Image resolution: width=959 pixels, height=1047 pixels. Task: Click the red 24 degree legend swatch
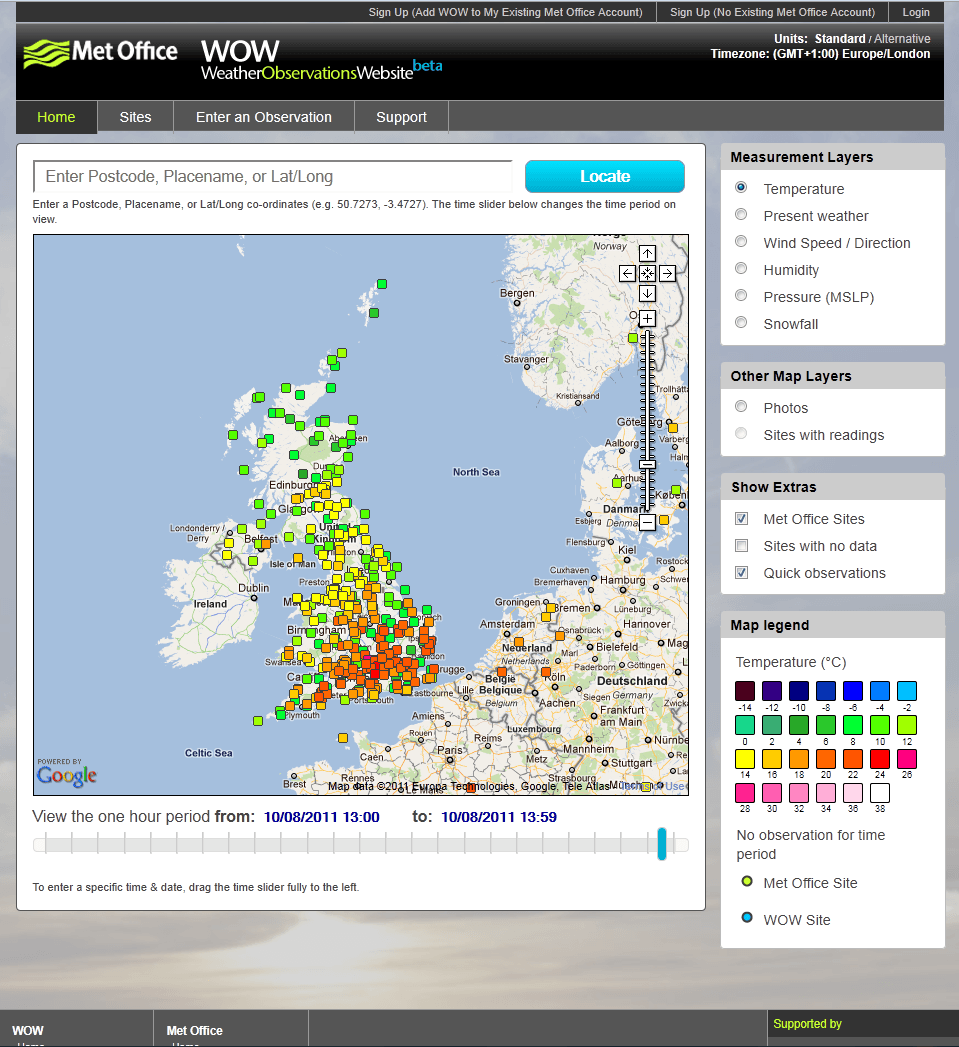880,759
